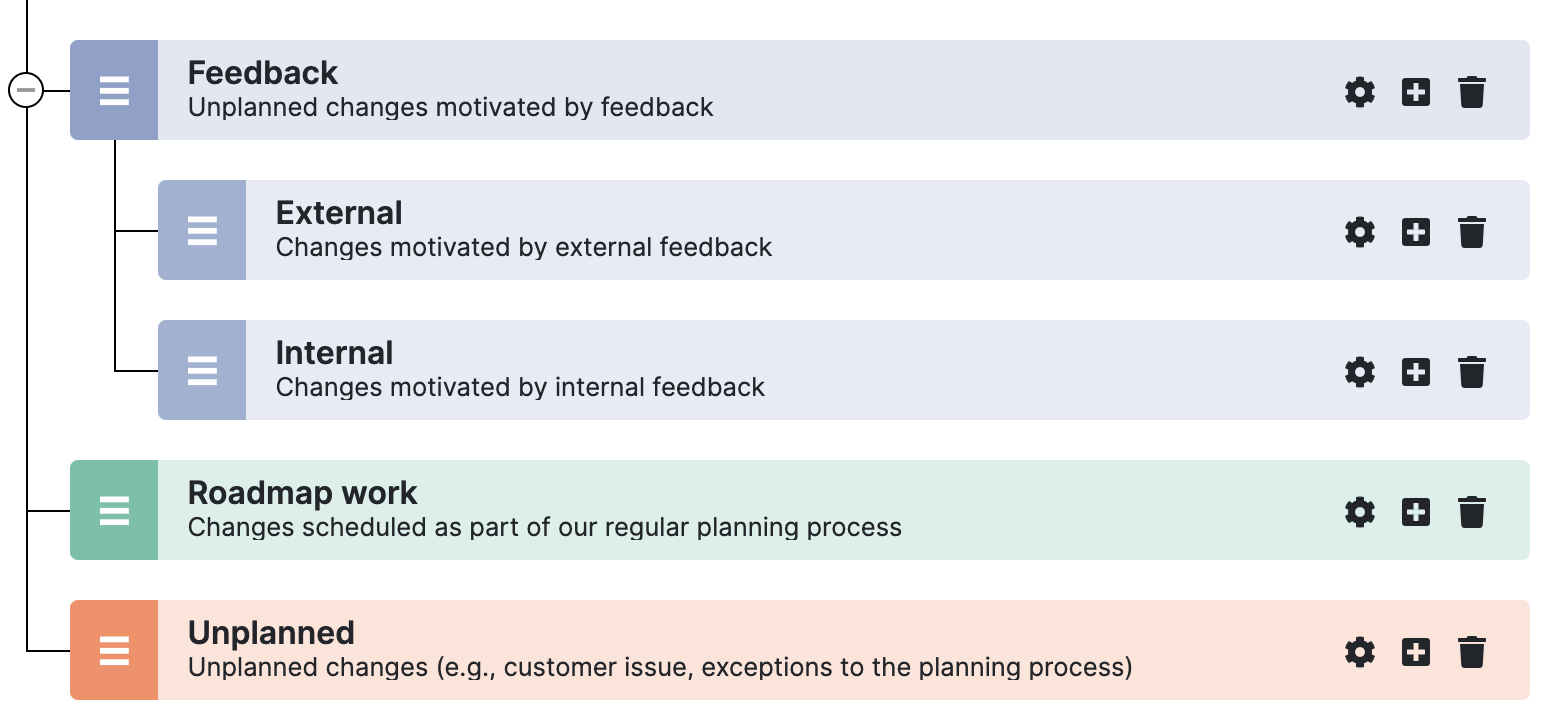Add child category under Roadmap work

1415,512
